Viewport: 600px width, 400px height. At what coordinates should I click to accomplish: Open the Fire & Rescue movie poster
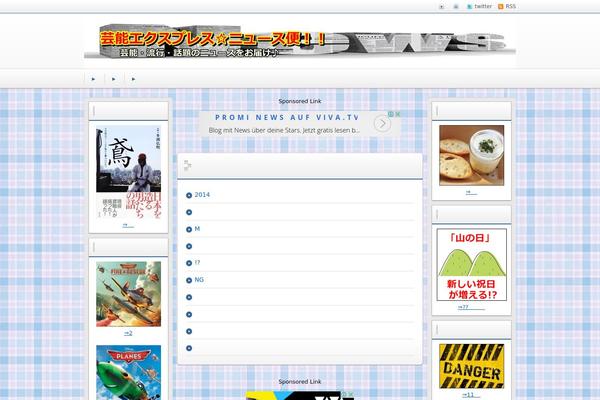[128, 294]
